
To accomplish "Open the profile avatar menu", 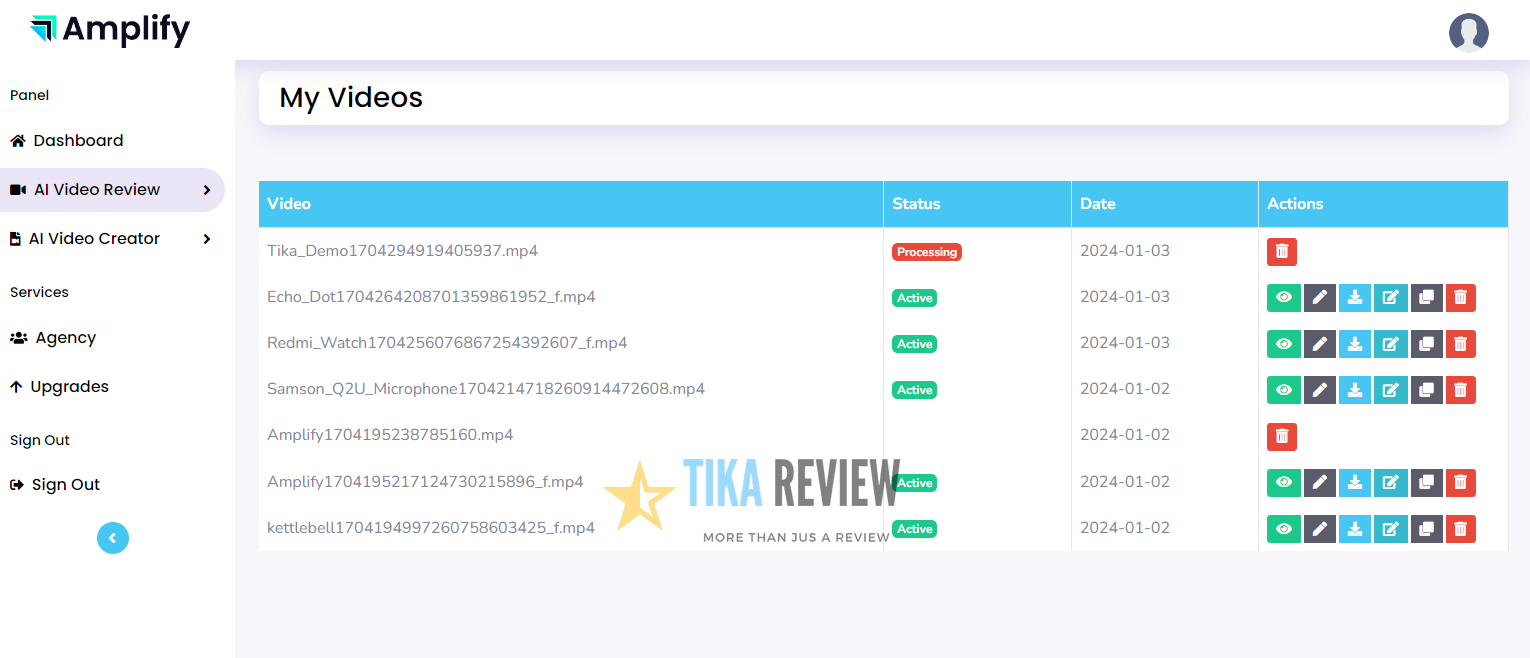I will 1468,33.
